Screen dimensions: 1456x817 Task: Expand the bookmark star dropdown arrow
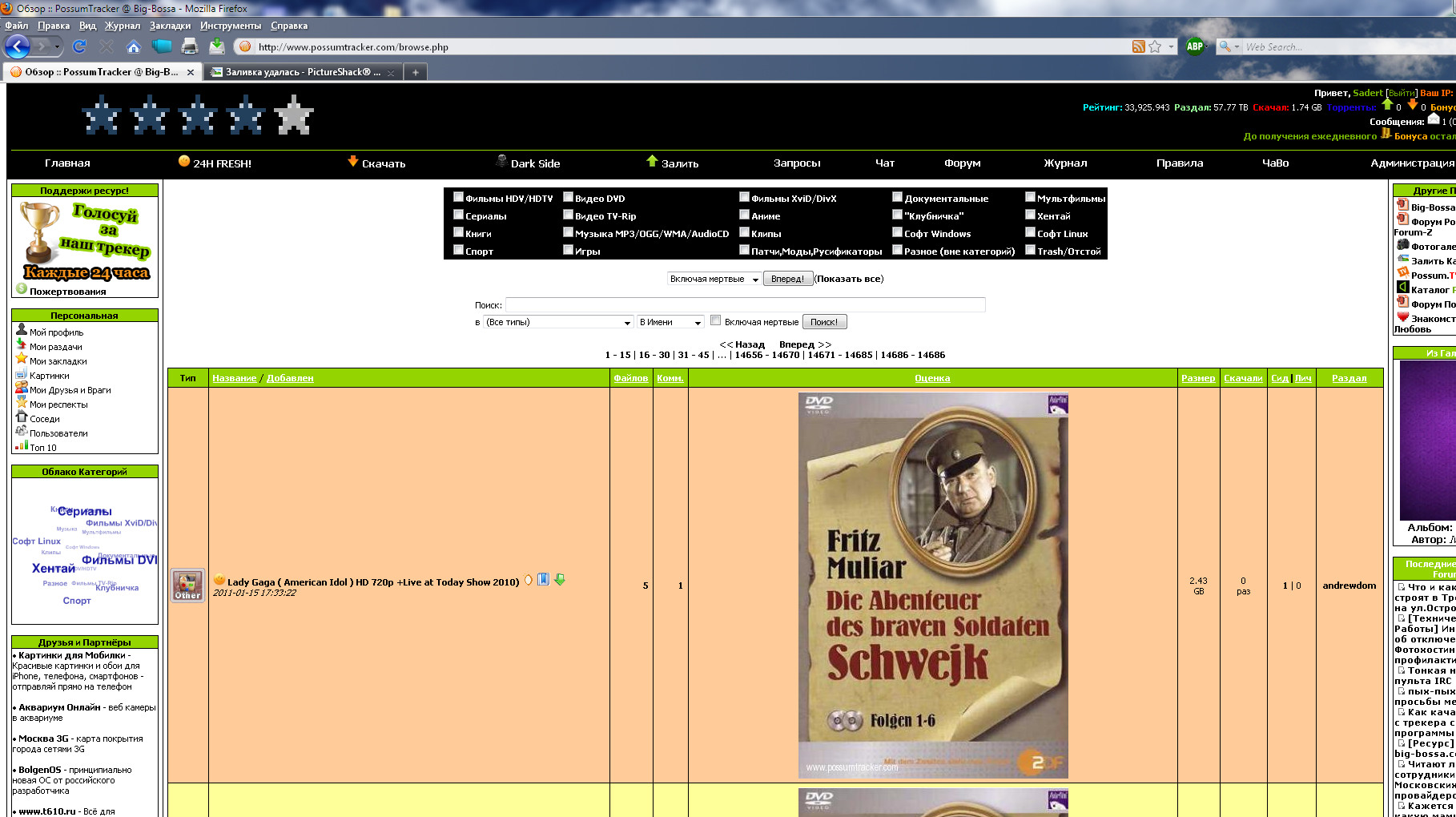coord(1171,46)
